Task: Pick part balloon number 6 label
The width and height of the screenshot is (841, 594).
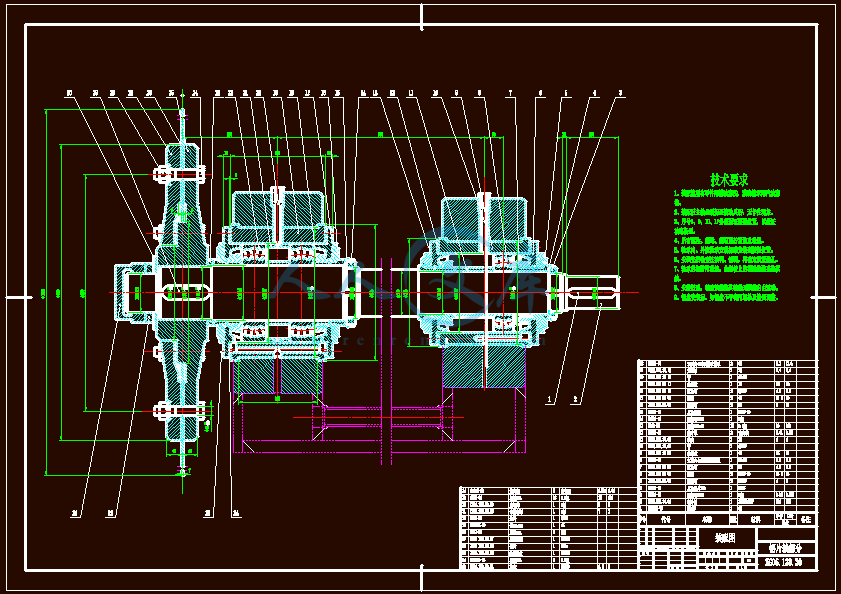Action: pyautogui.click(x=540, y=93)
